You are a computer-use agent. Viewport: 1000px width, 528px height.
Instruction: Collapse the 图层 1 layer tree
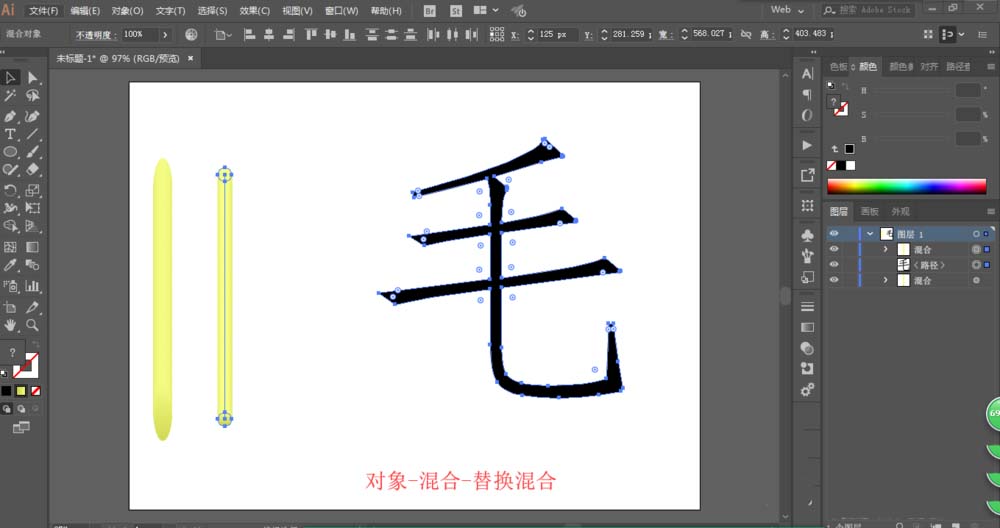pyautogui.click(x=870, y=234)
